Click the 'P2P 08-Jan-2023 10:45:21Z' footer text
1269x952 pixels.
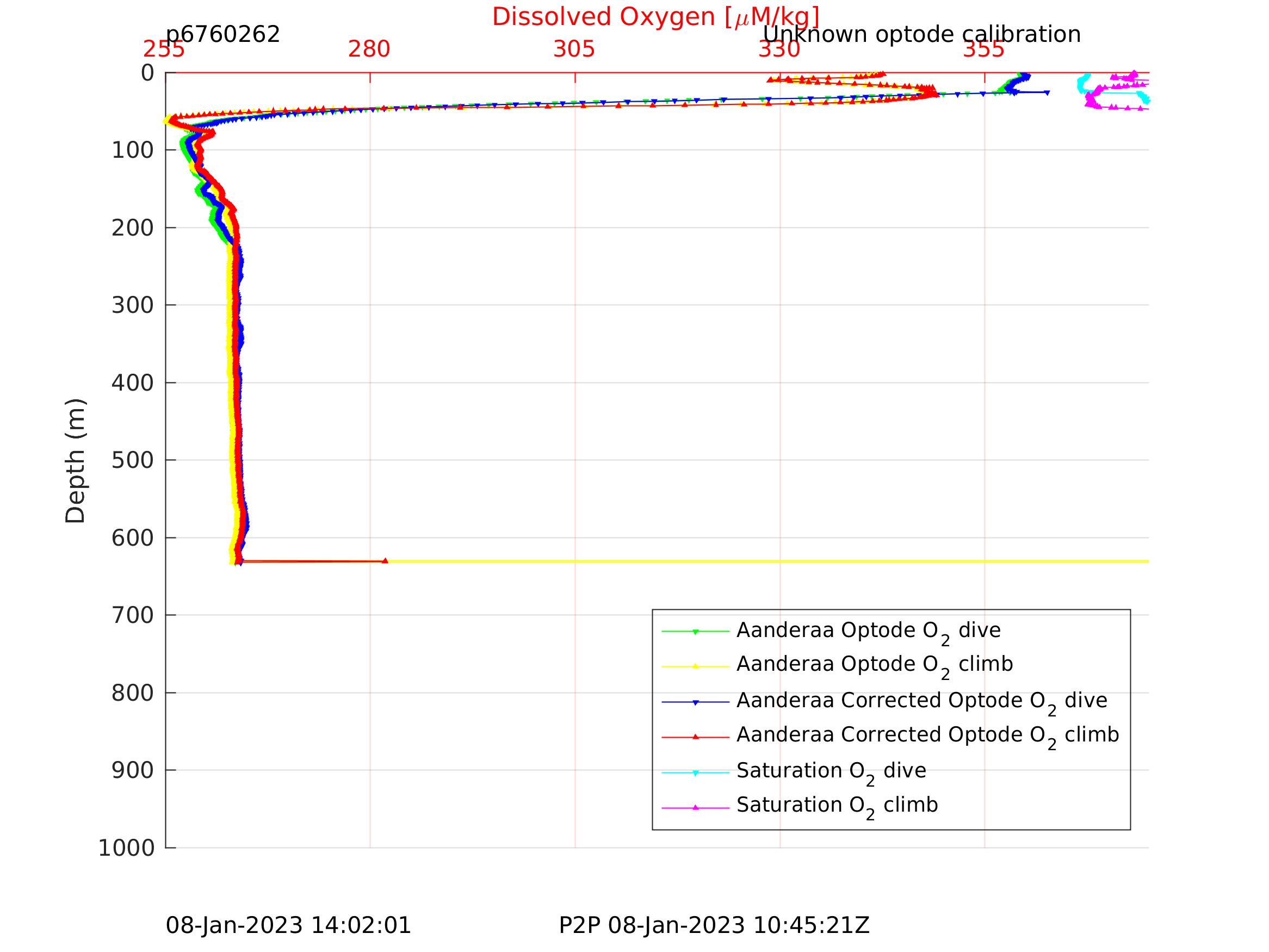click(714, 925)
